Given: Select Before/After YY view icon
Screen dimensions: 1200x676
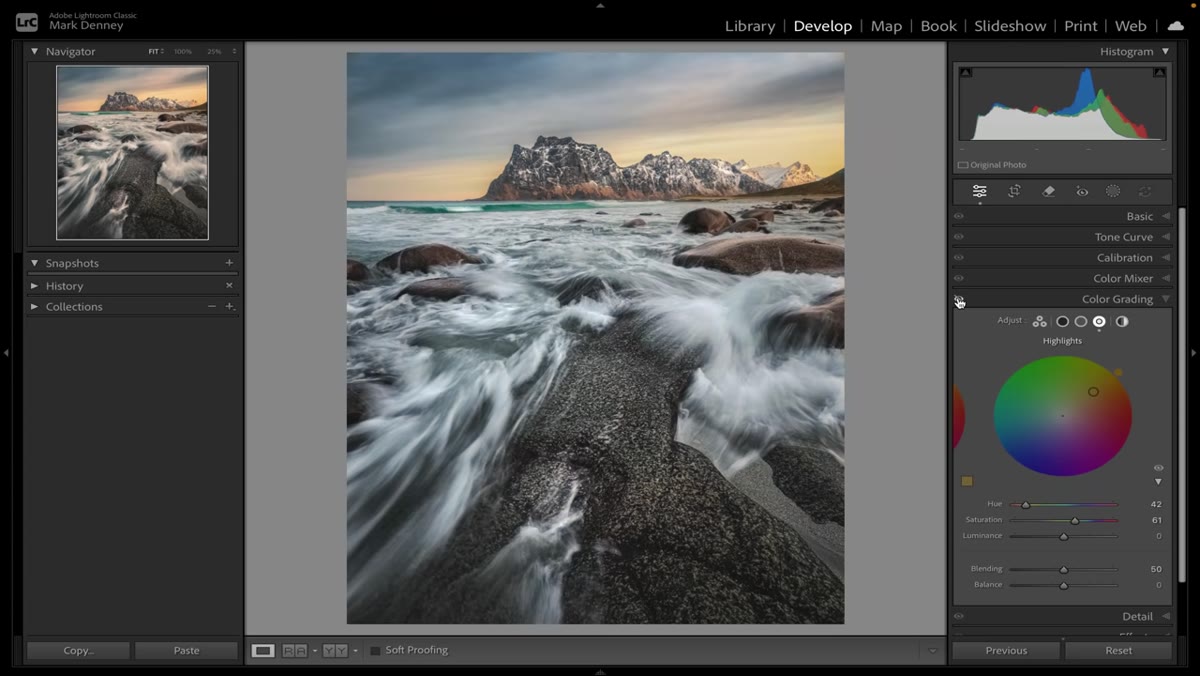Looking at the screenshot, I should (335, 650).
